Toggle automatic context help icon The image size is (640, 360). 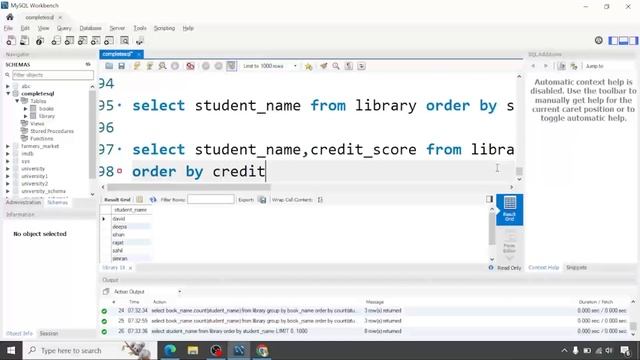(574, 66)
